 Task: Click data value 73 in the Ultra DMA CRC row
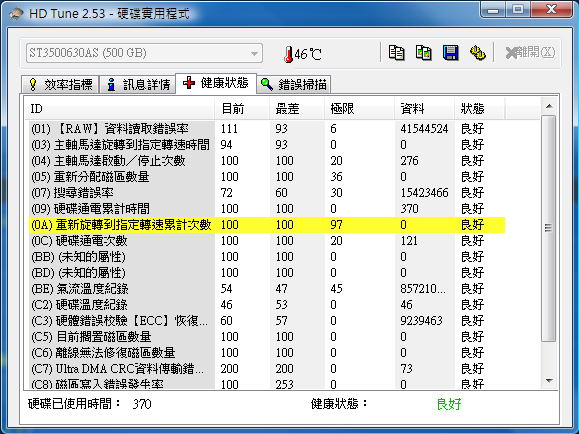click(x=407, y=369)
